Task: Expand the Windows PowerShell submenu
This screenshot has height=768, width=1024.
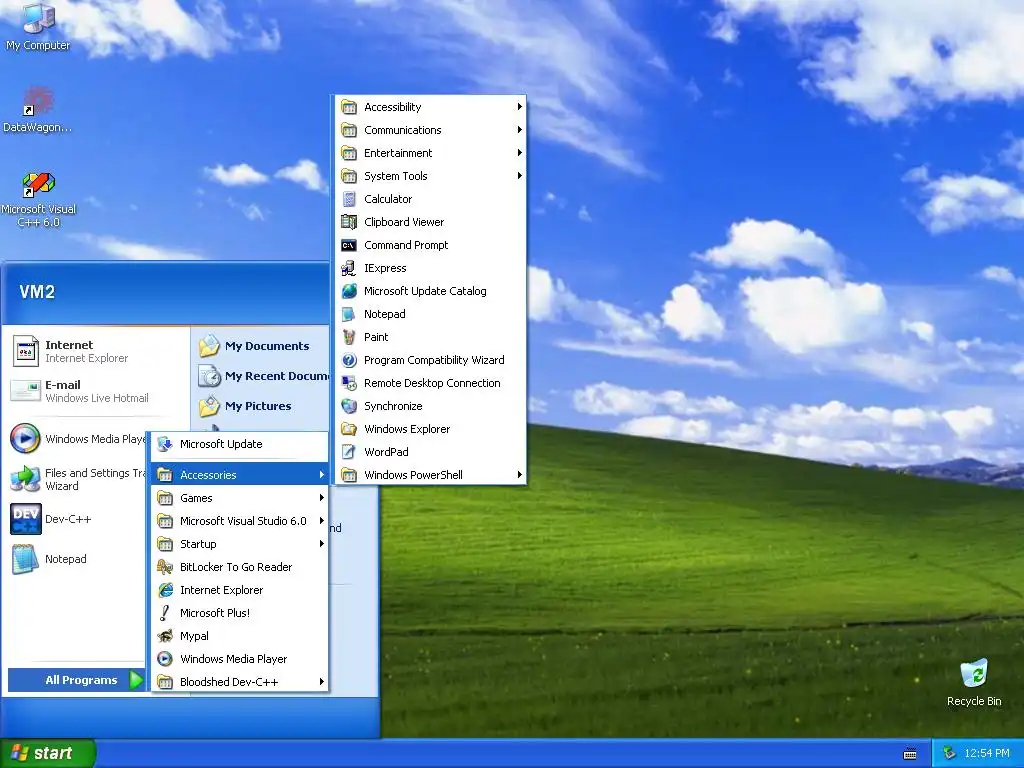Action: click(x=431, y=475)
